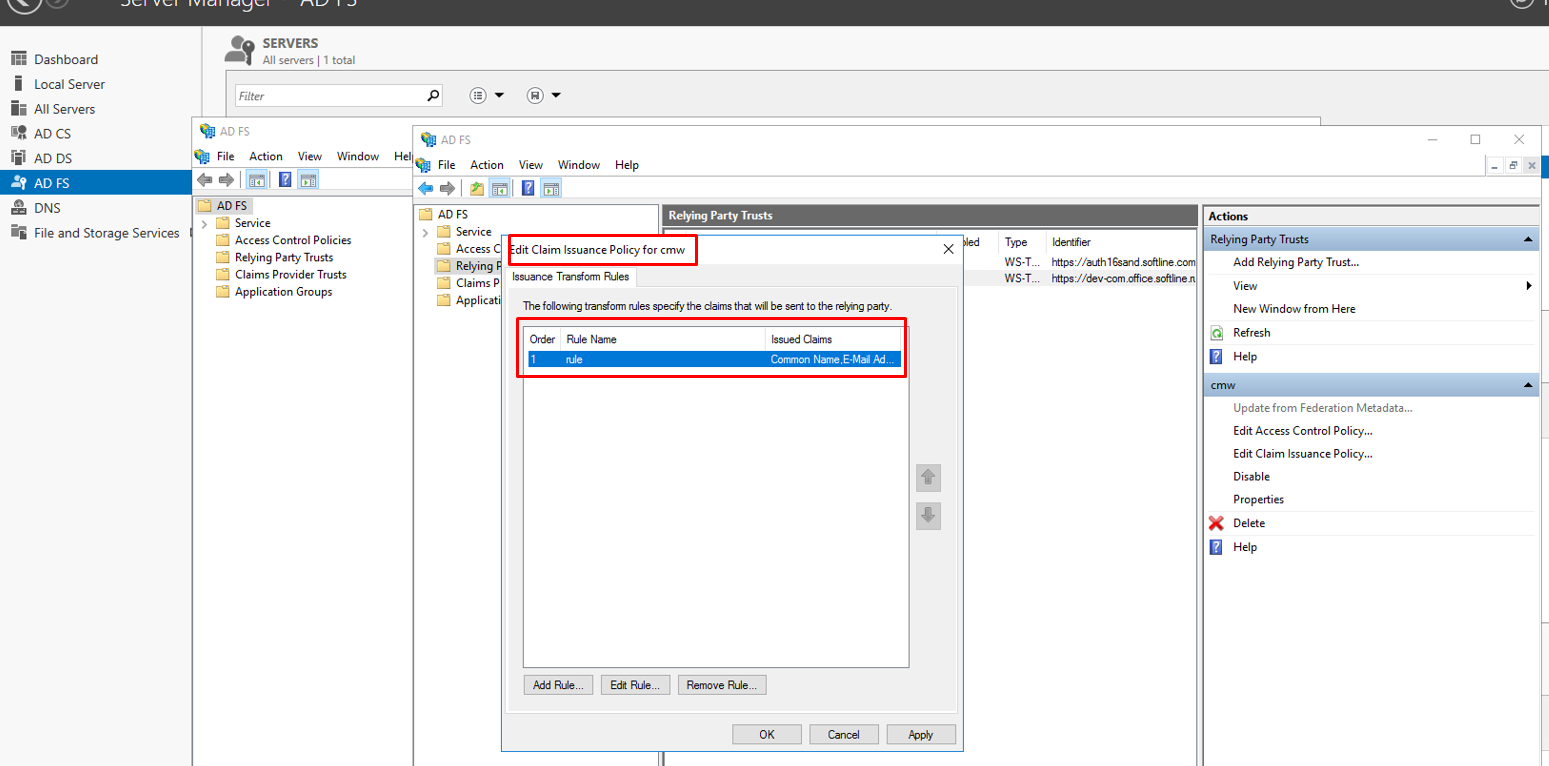
Task: Click Edit Claim Issuance Policy... action
Action: tap(1303, 454)
